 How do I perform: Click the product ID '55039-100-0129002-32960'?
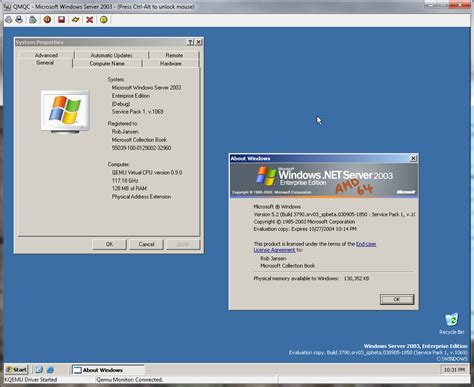click(x=141, y=148)
